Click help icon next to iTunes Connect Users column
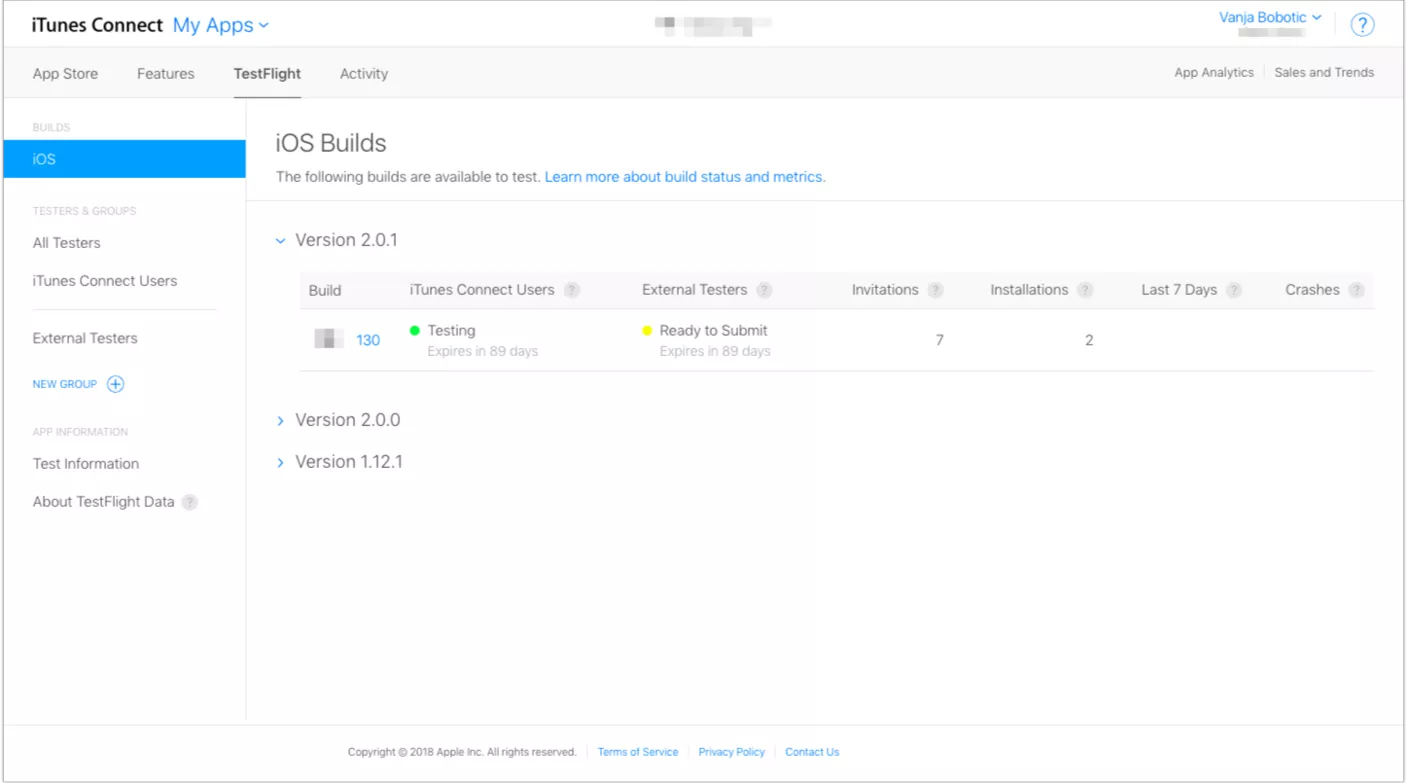The width and height of the screenshot is (1410, 783). (572, 290)
